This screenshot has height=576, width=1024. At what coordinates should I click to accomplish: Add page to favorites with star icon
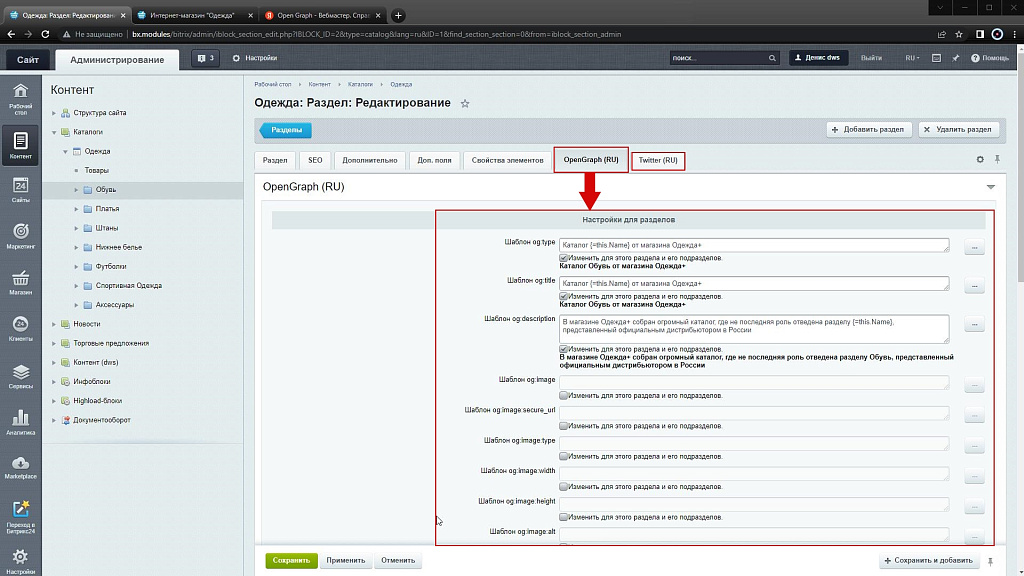(464, 104)
